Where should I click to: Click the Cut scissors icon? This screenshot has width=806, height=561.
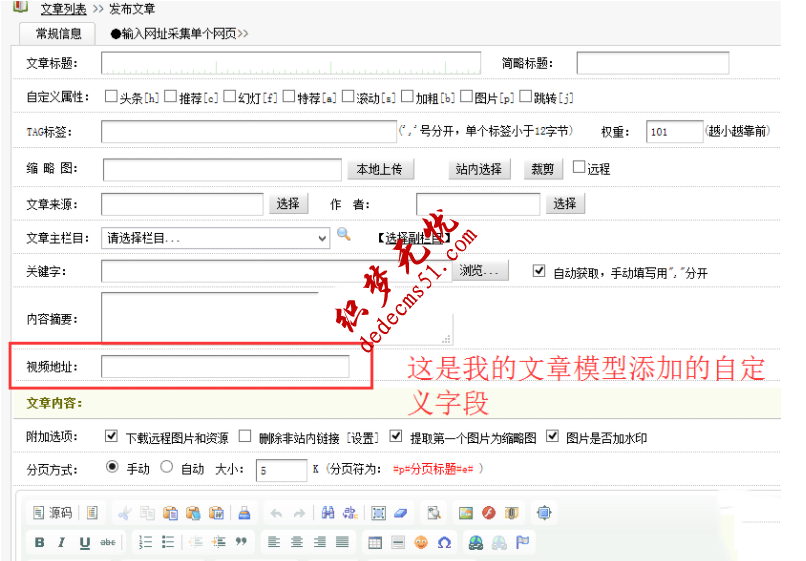pyautogui.click(x=124, y=513)
